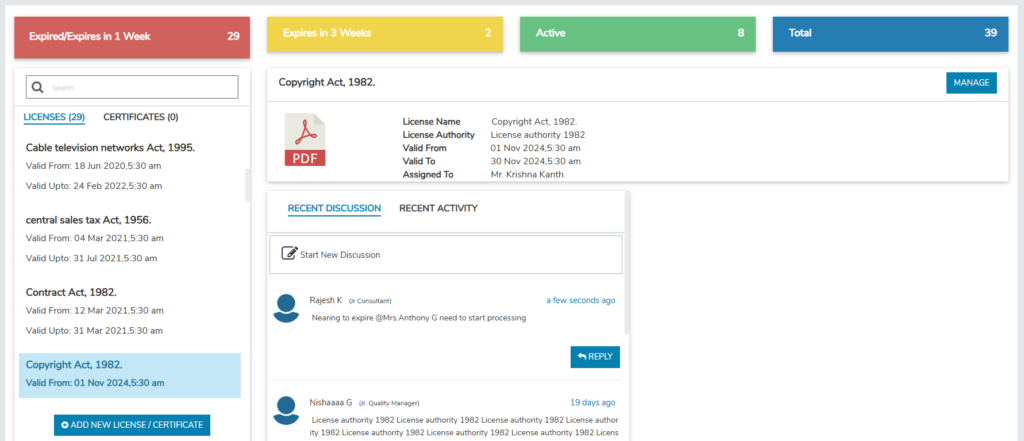Image resolution: width=1024 pixels, height=441 pixels.
Task: Click the license list scrollbar
Action: [248, 186]
